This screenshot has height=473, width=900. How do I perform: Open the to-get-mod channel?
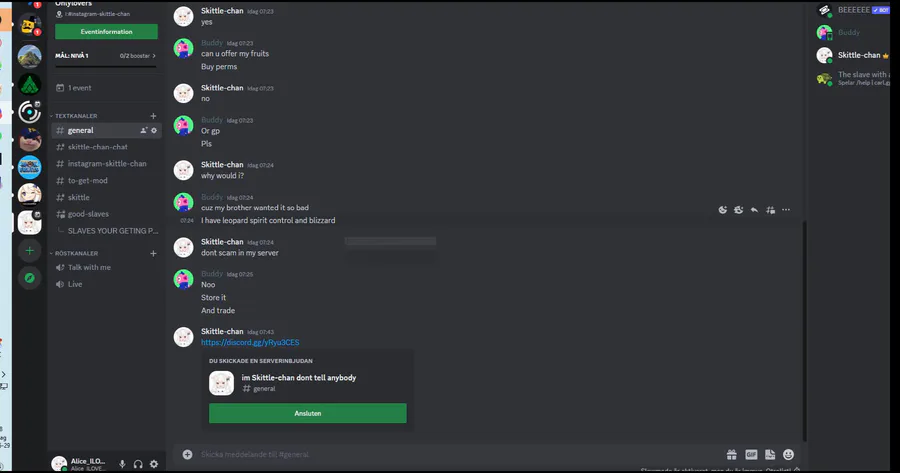(x=88, y=181)
